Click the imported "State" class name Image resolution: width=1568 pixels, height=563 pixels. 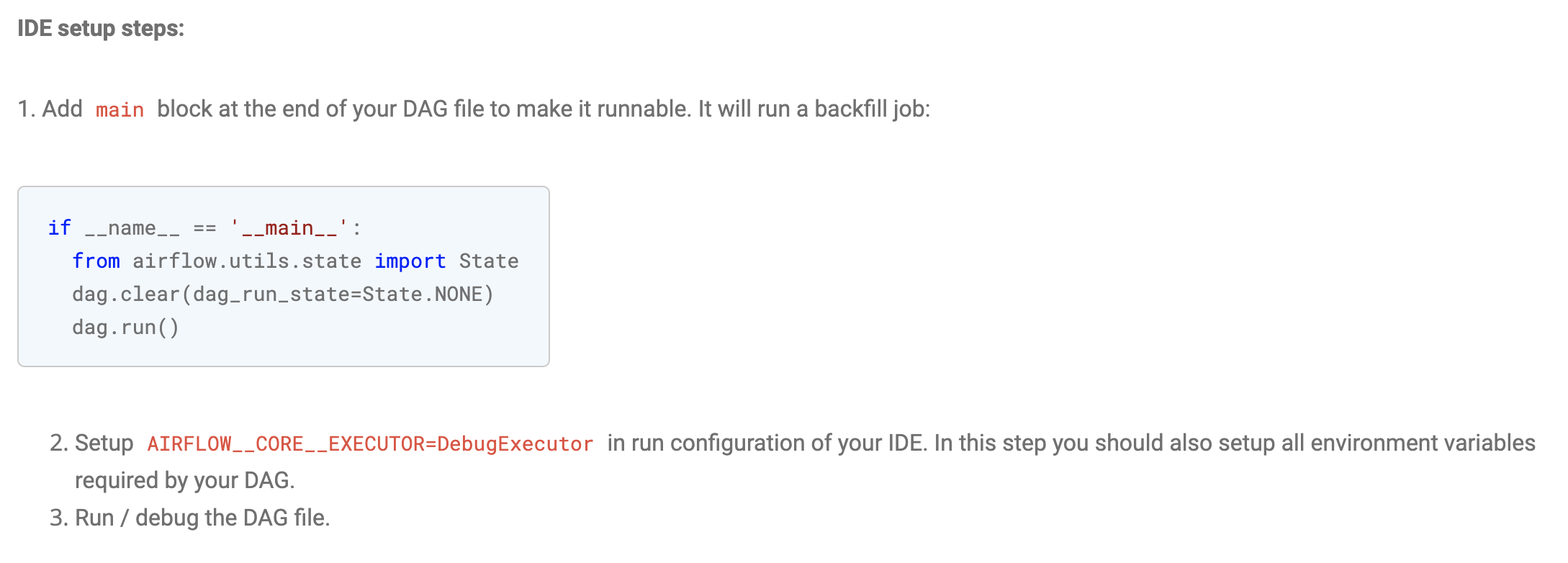tap(489, 261)
